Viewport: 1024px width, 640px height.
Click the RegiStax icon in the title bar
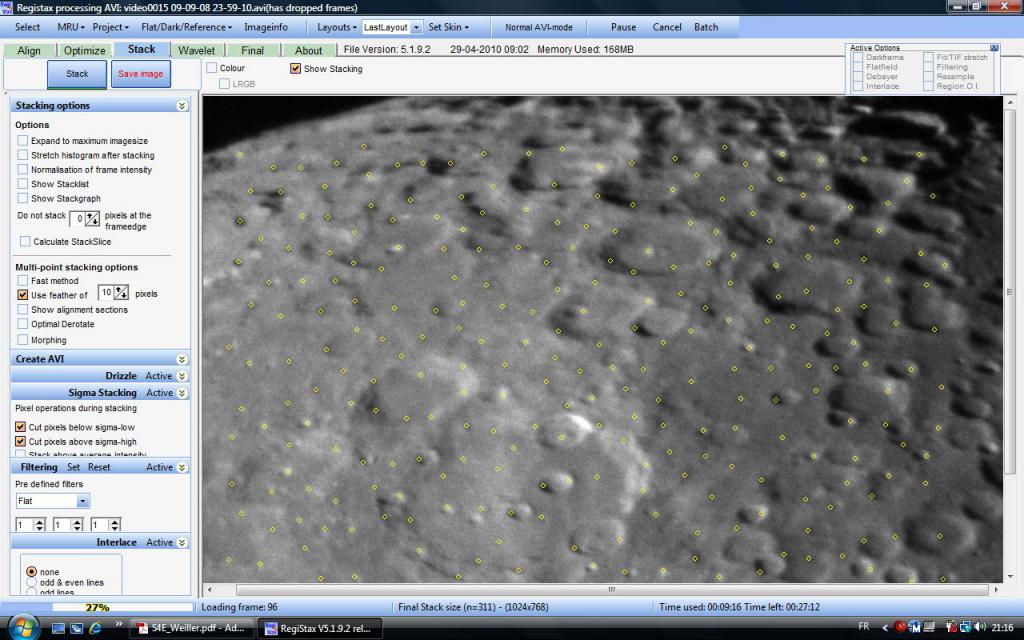coord(8,6)
